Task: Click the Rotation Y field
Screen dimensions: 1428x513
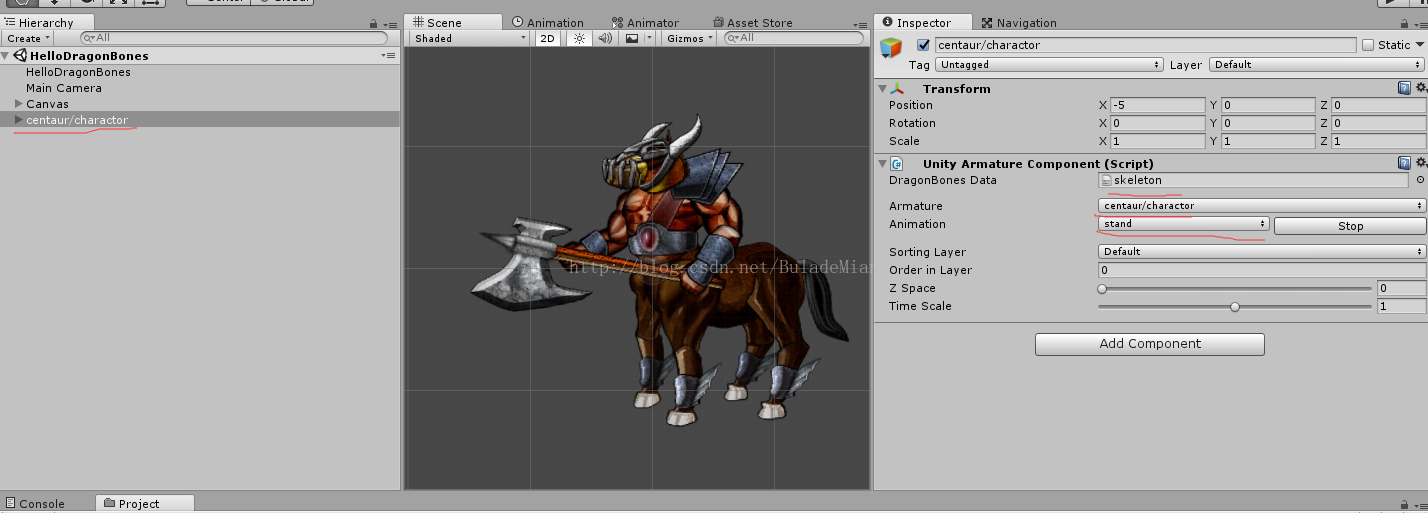Action: click(1268, 123)
